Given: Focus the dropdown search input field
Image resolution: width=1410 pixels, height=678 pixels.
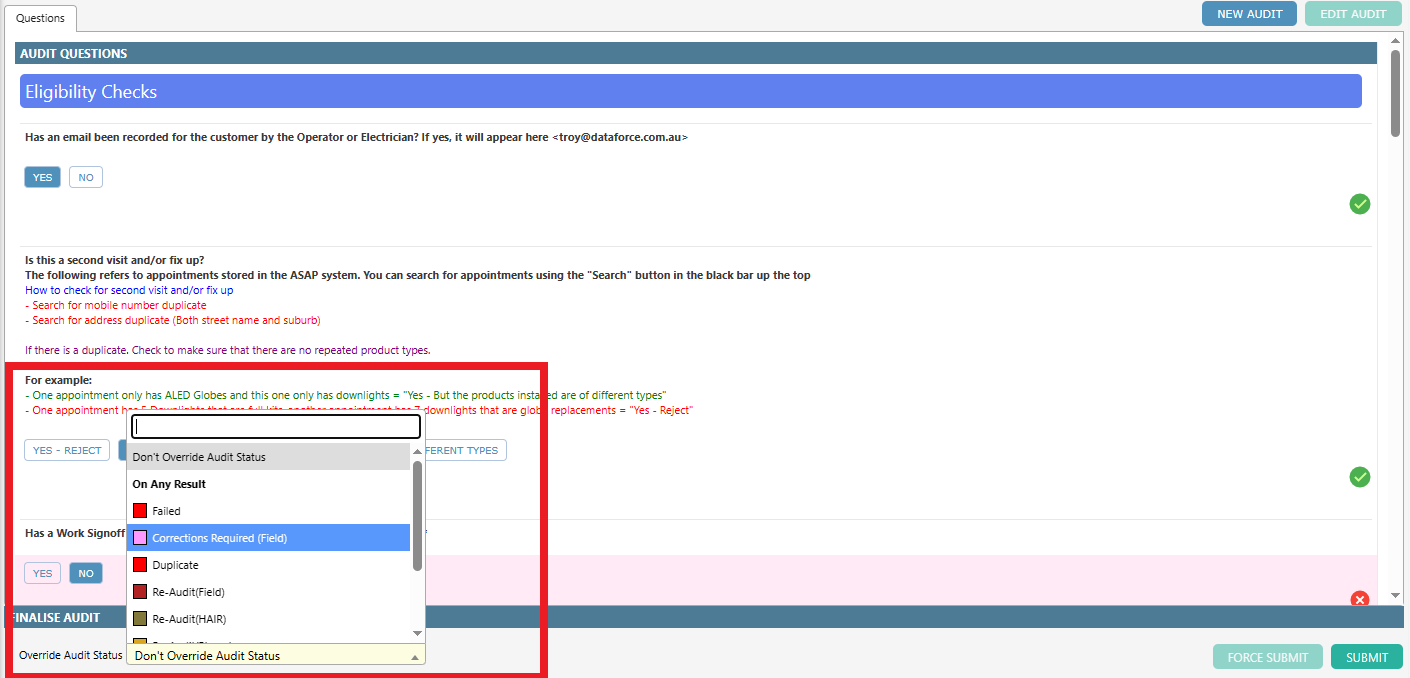Looking at the screenshot, I should tap(275, 427).
